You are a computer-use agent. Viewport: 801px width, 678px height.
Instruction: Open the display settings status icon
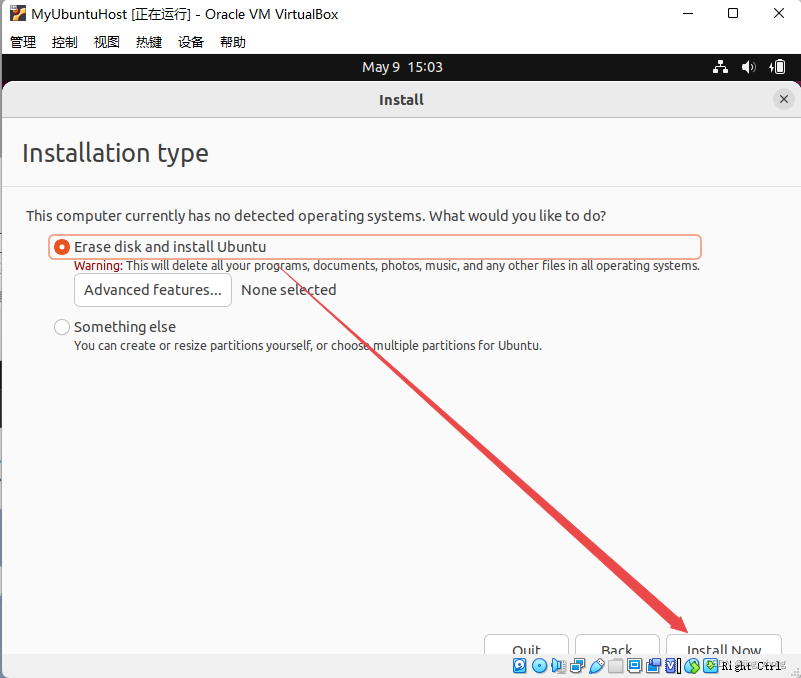[x=634, y=665]
